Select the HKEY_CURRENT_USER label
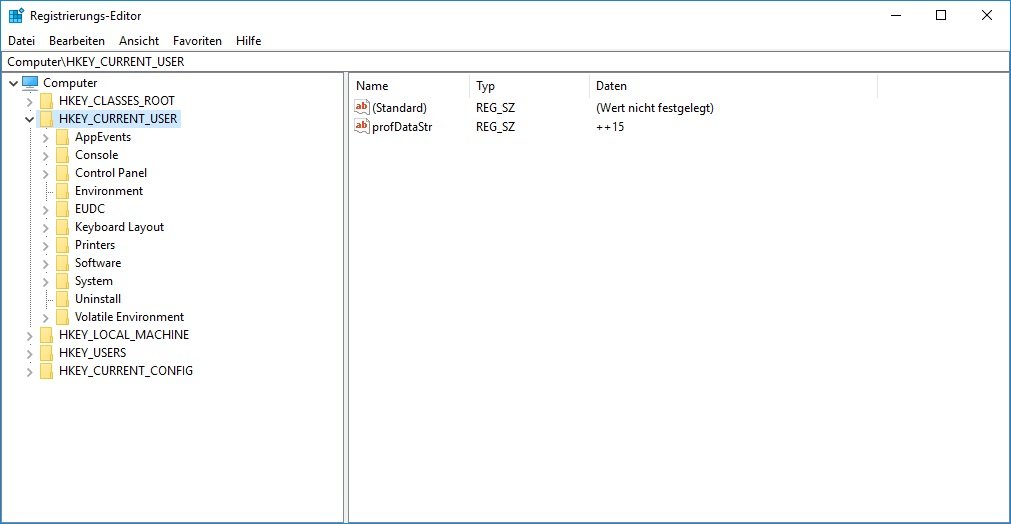Image resolution: width=1011 pixels, height=524 pixels. [x=118, y=119]
